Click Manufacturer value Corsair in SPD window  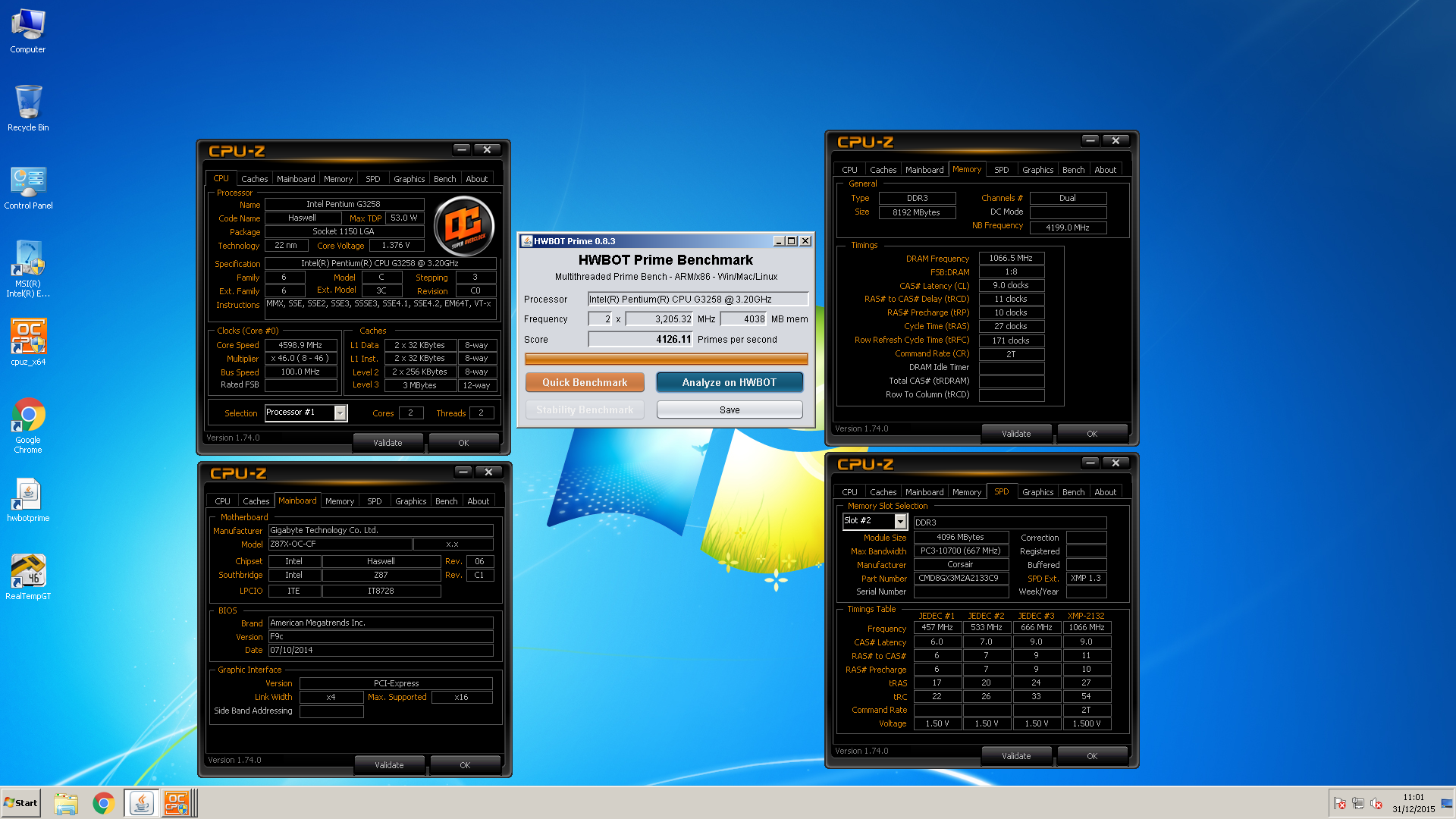pyautogui.click(x=961, y=565)
